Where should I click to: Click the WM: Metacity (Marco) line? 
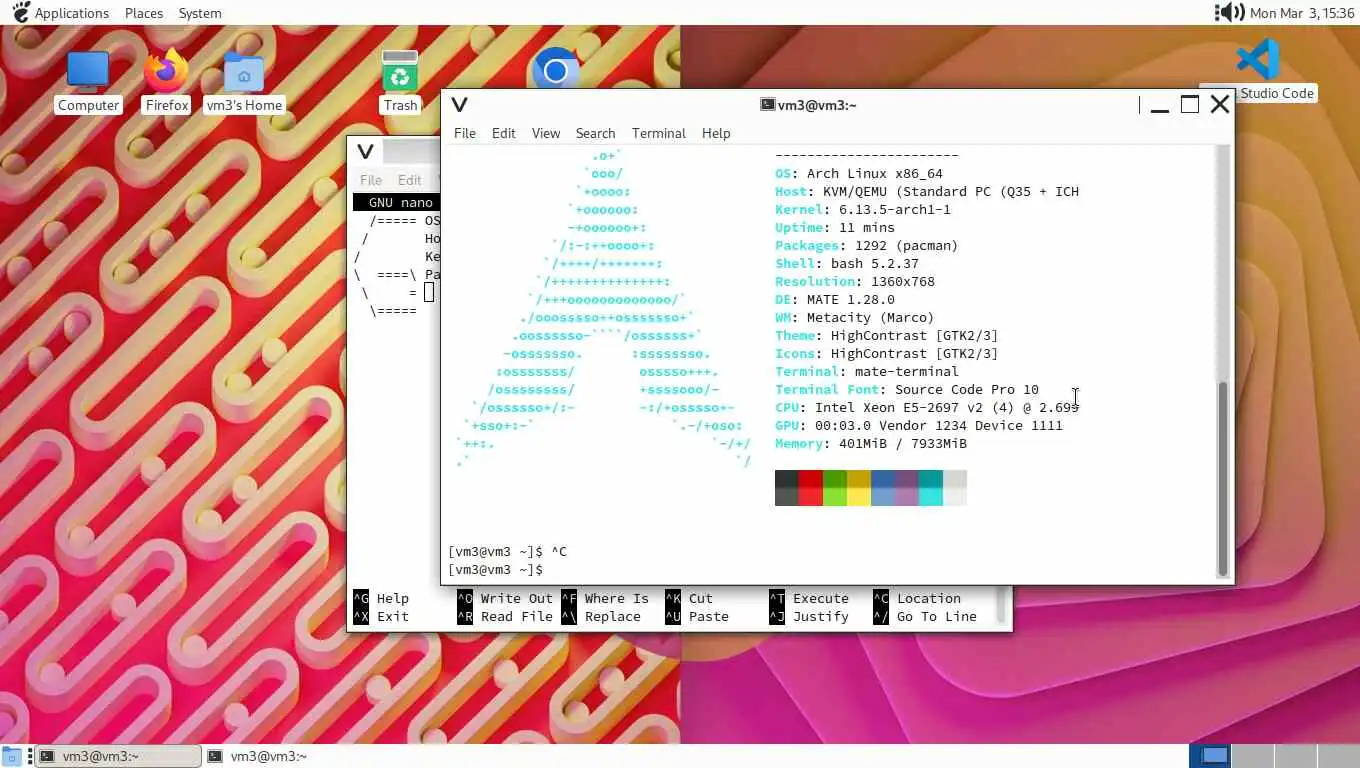point(855,318)
